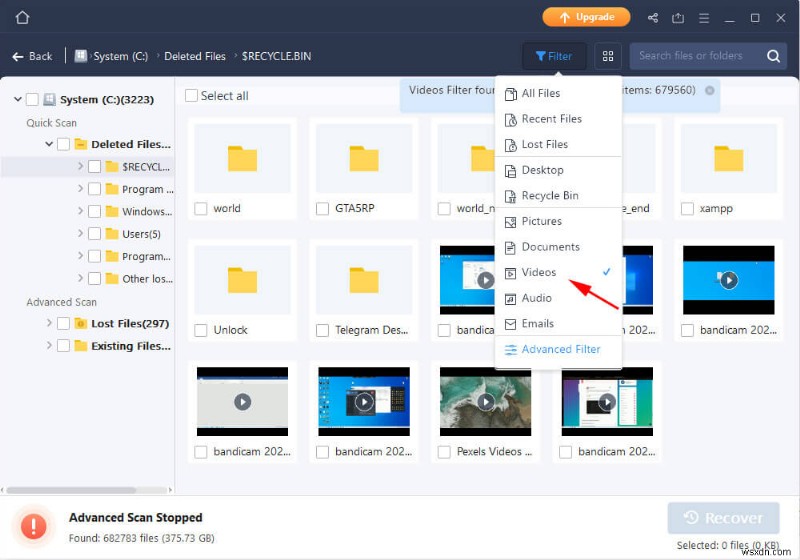This screenshot has height=560, width=800.
Task: Click the Upgrade button
Action: 586,17
